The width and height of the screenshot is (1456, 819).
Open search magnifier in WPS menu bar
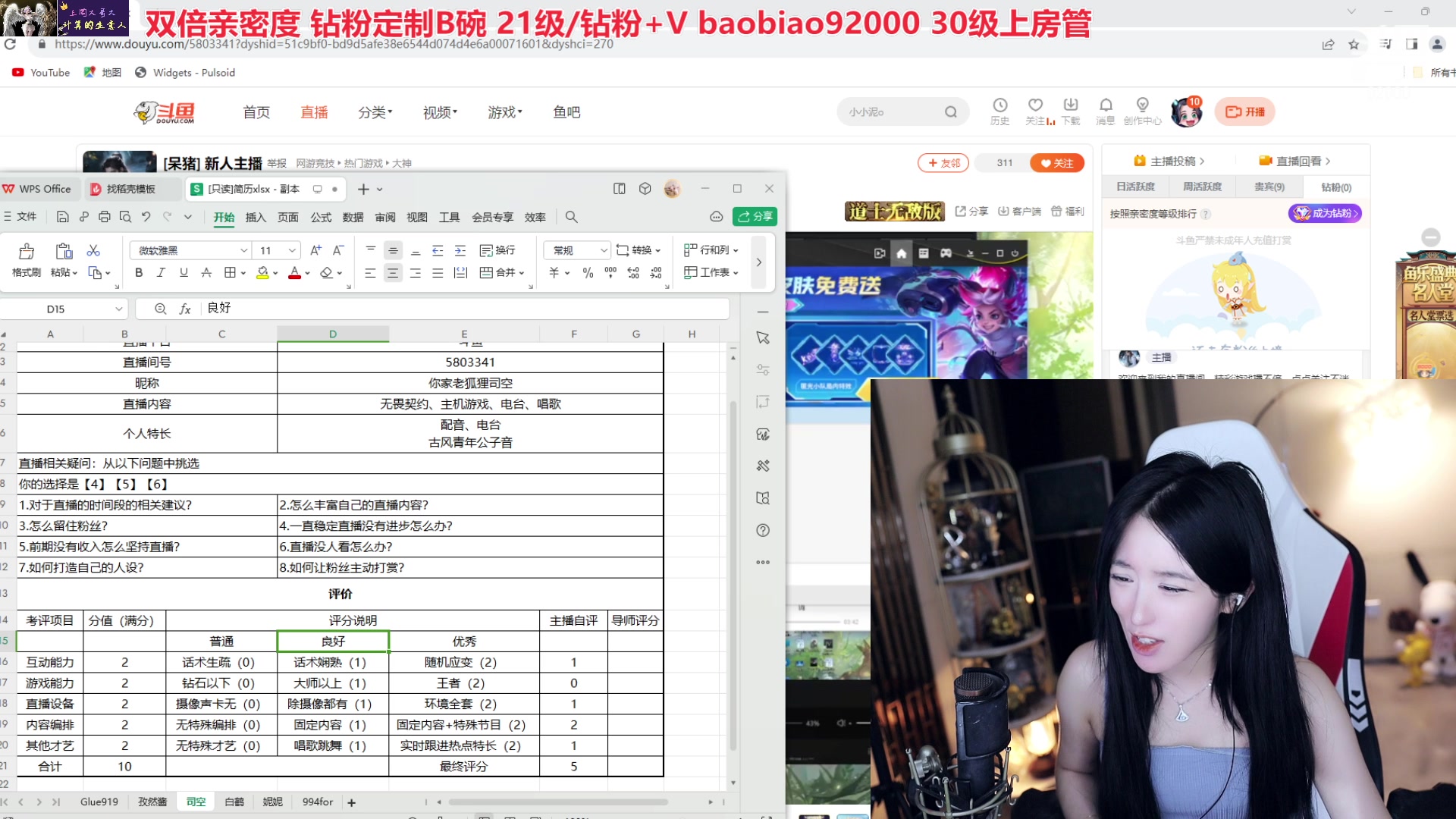click(572, 217)
